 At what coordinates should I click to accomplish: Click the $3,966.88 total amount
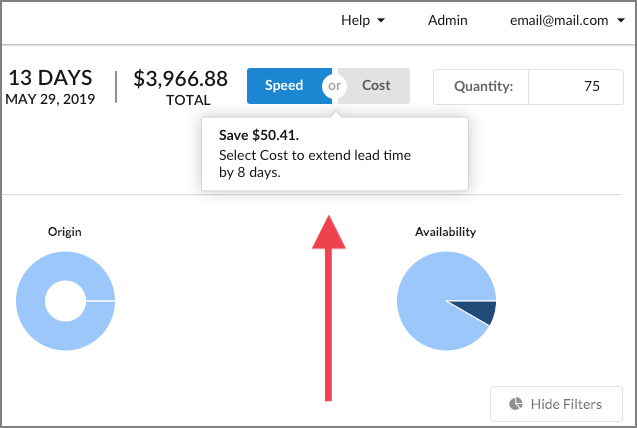[x=180, y=79]
